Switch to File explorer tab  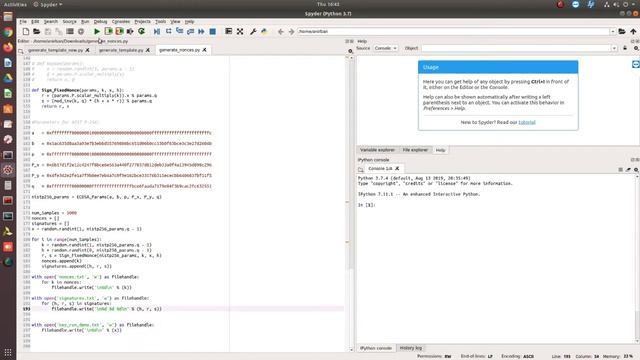415,150
